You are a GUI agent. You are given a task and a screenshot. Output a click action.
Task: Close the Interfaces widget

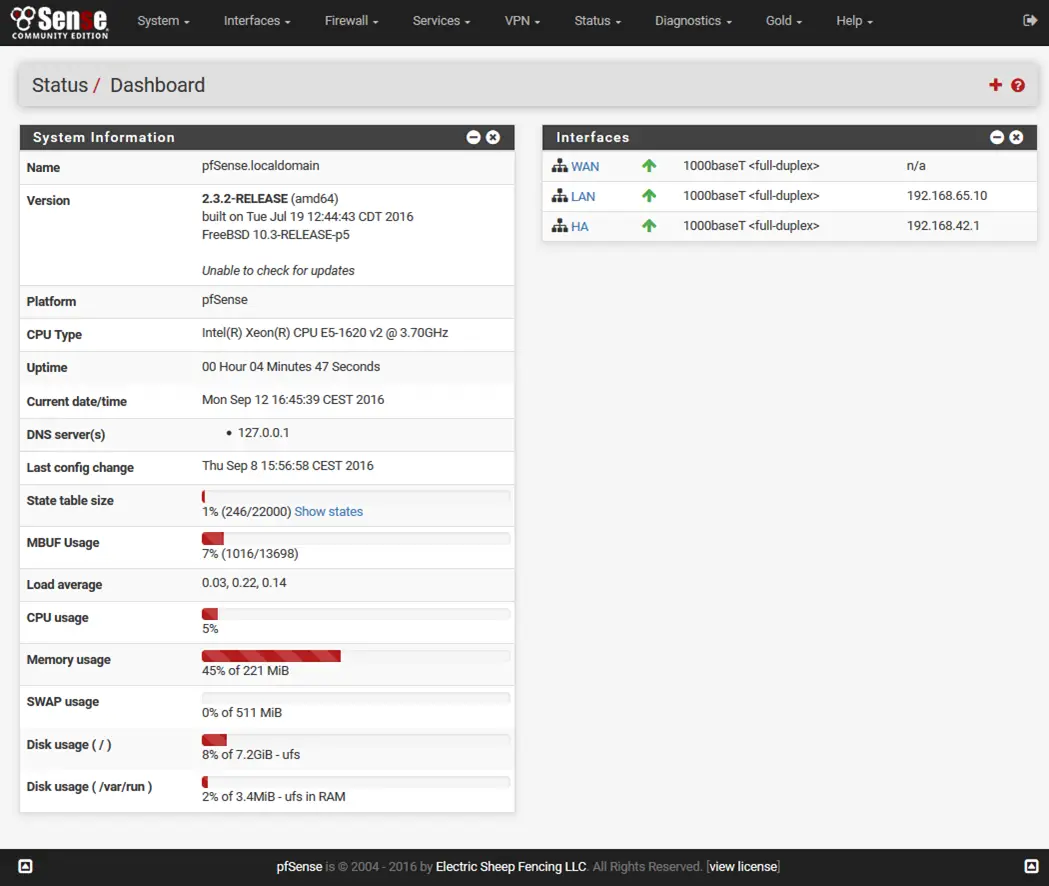coord(1016,137)
